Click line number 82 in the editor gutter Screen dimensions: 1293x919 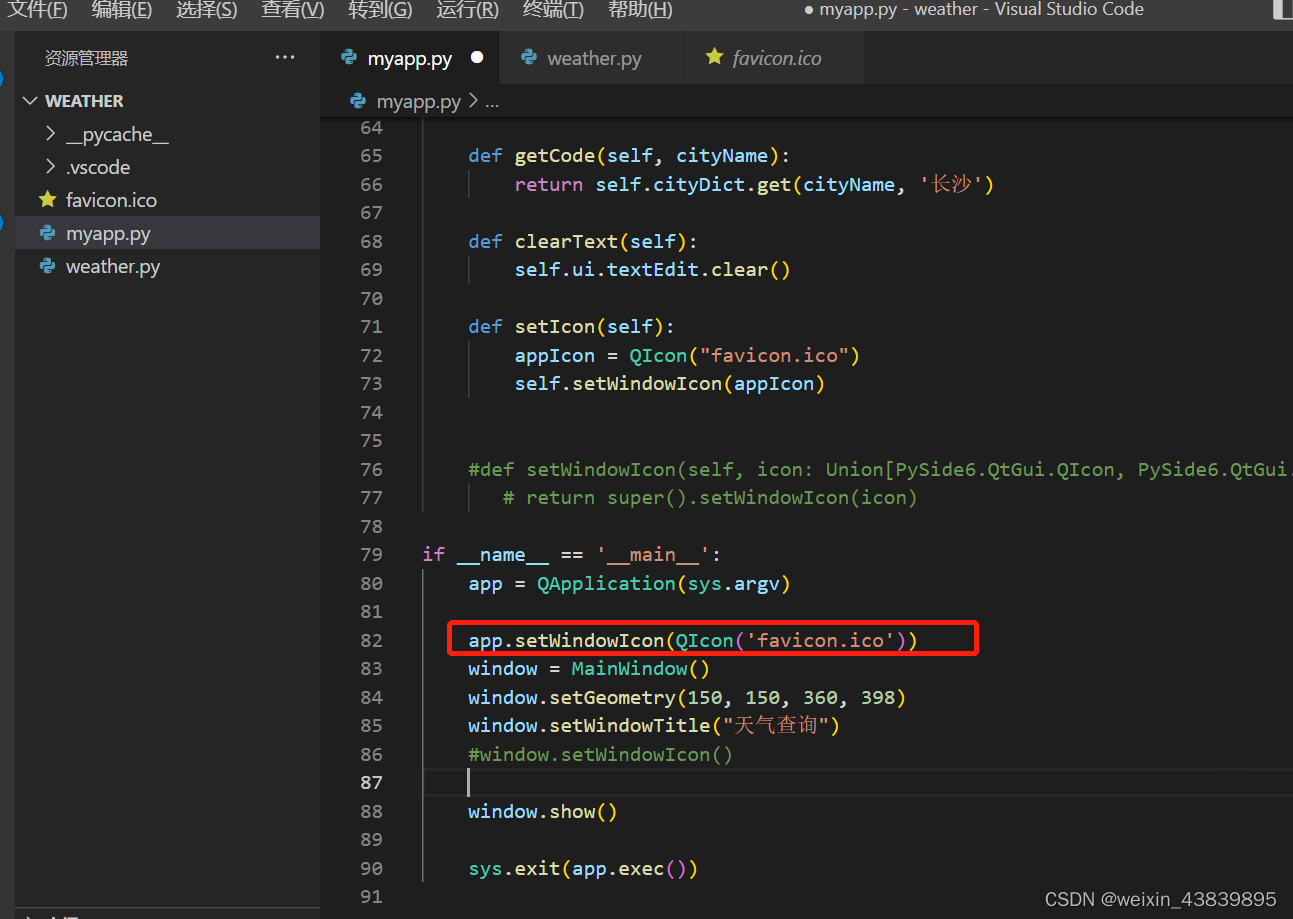click(371, 640)
